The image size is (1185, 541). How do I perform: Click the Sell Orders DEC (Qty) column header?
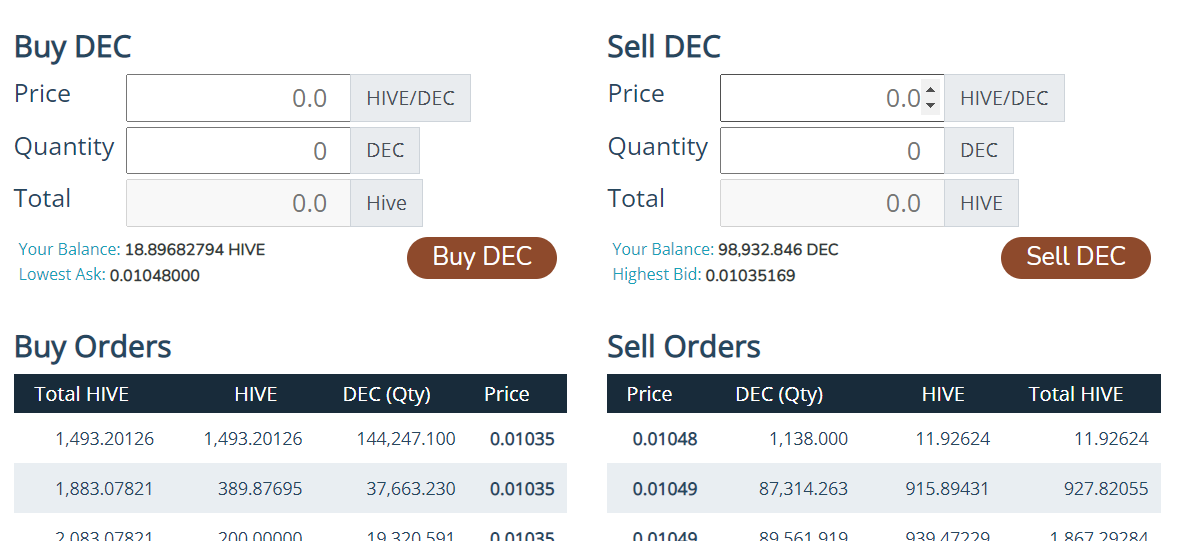779,394
